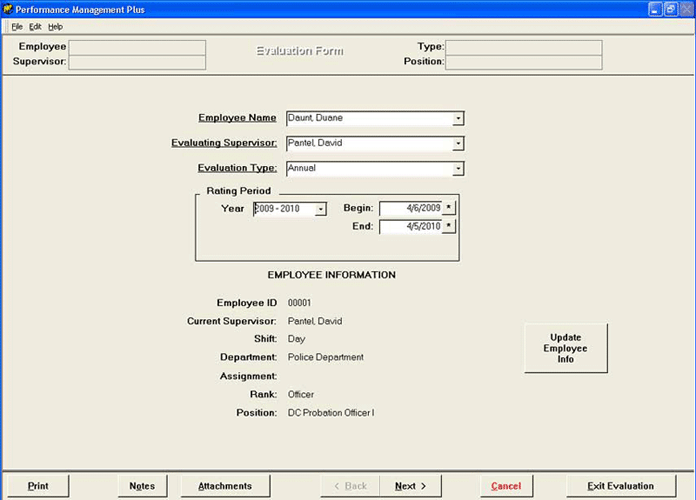Expand the Employee Name dropdown

click(458, 118)
